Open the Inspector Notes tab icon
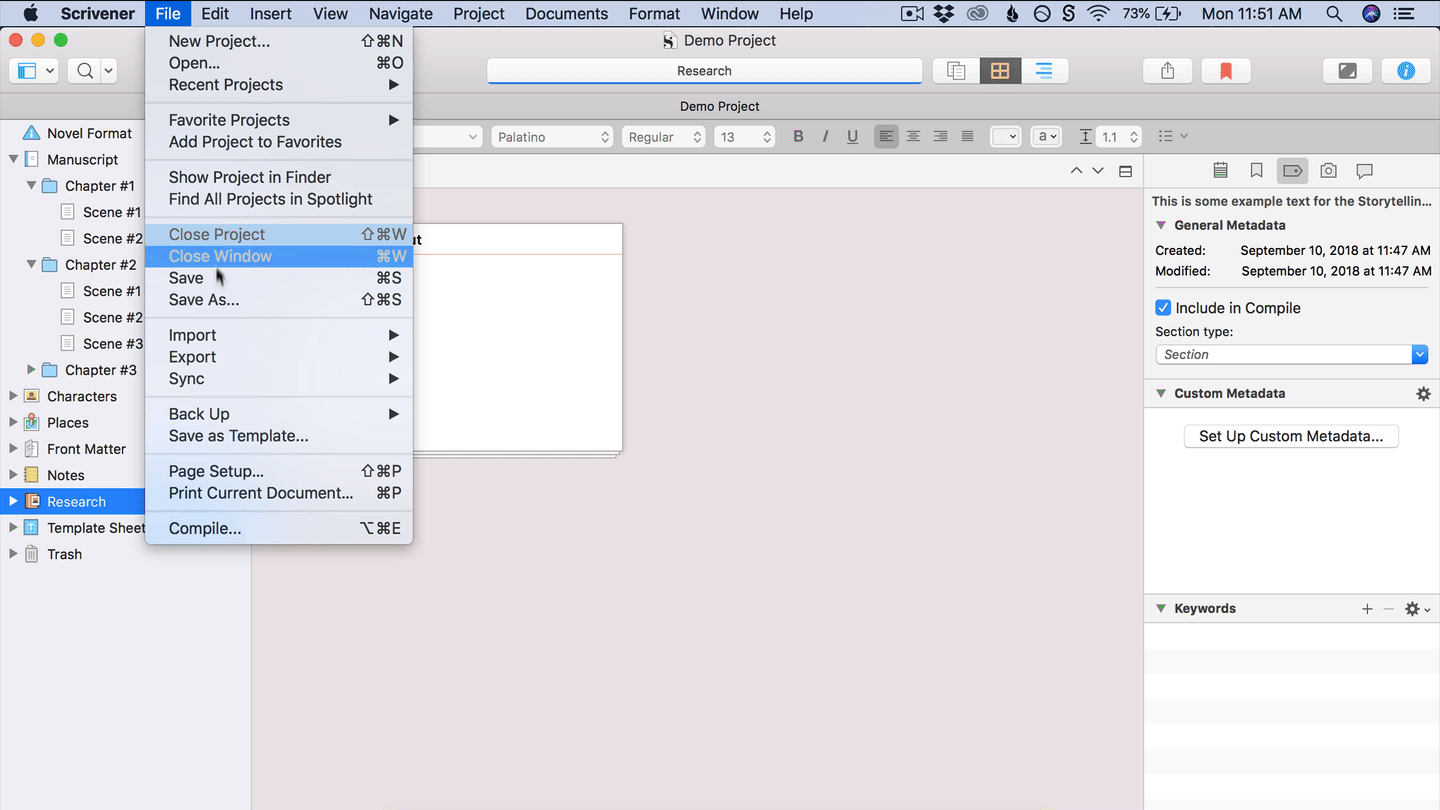Screen dimensions: 1440x810 pos(1220,171)
